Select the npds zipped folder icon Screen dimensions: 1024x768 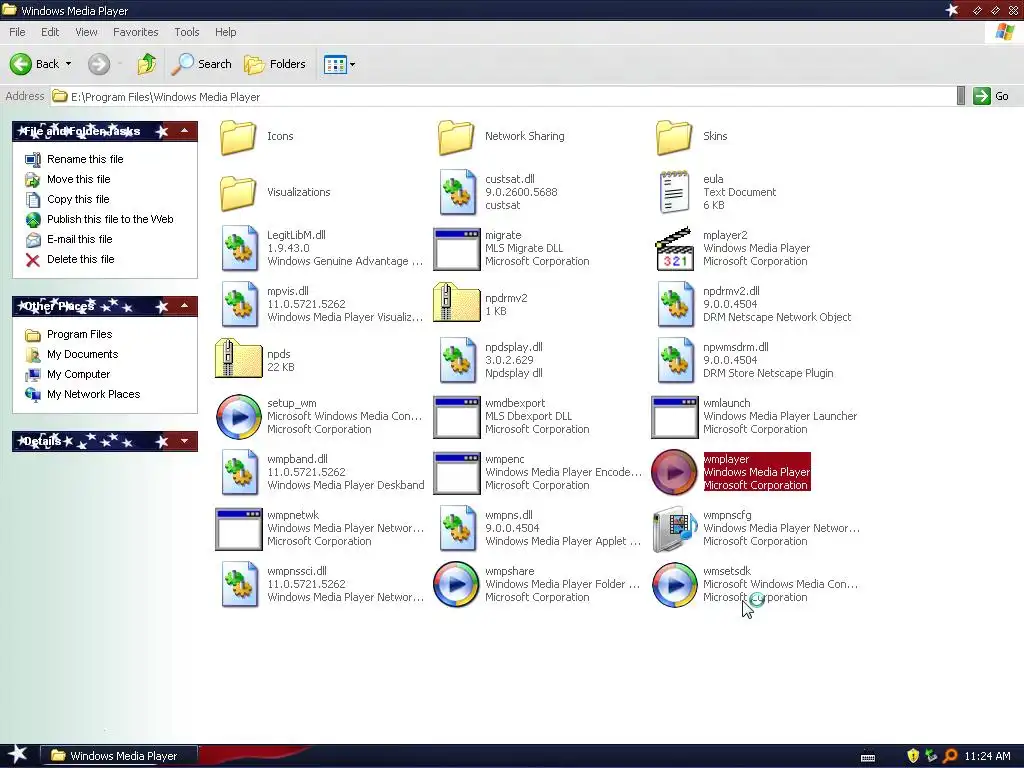coord(238,359)
